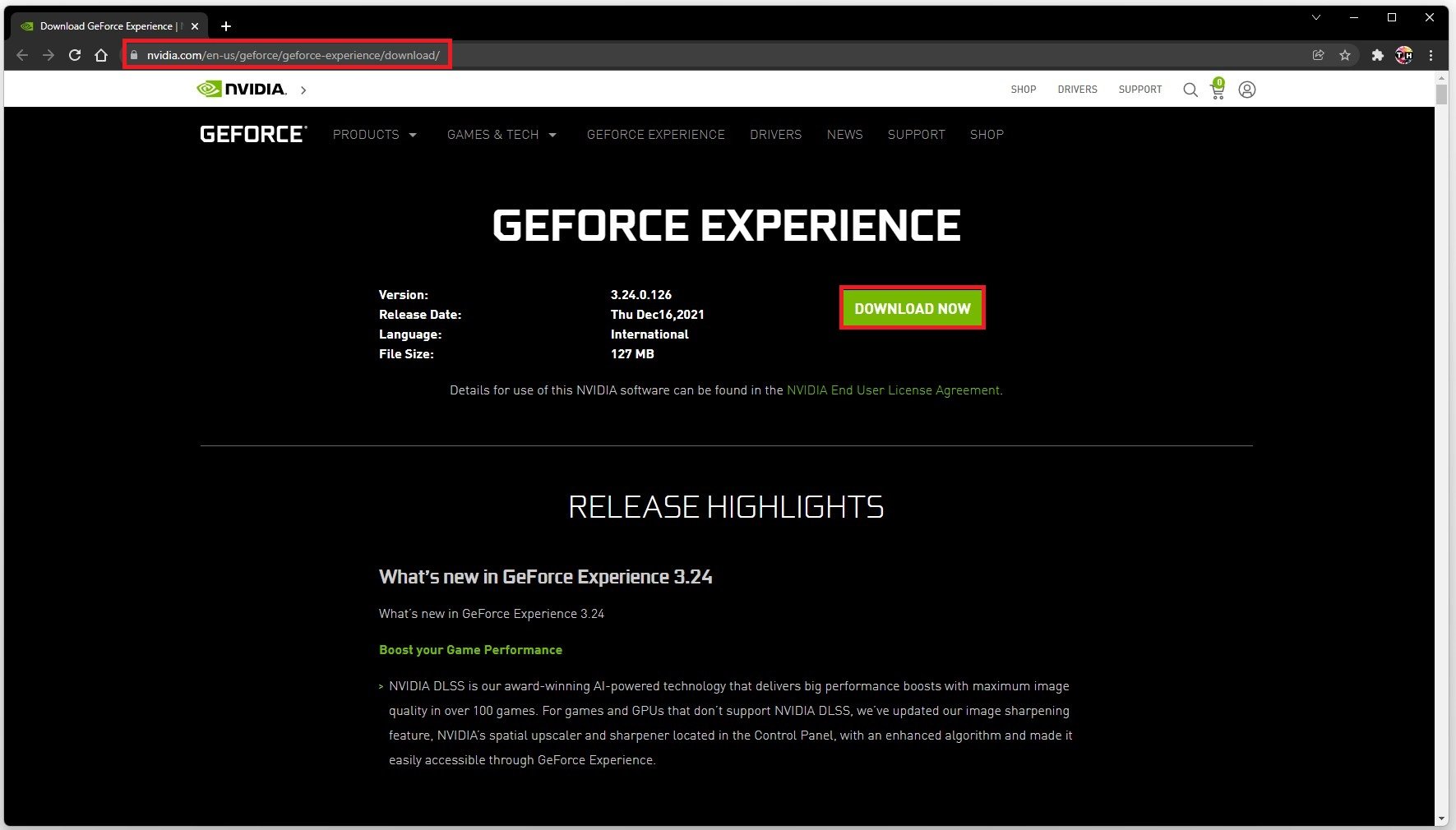The image size is (1456, 830).
Task: Open the shopping cart icon
Action: (x=1218, y=89)
